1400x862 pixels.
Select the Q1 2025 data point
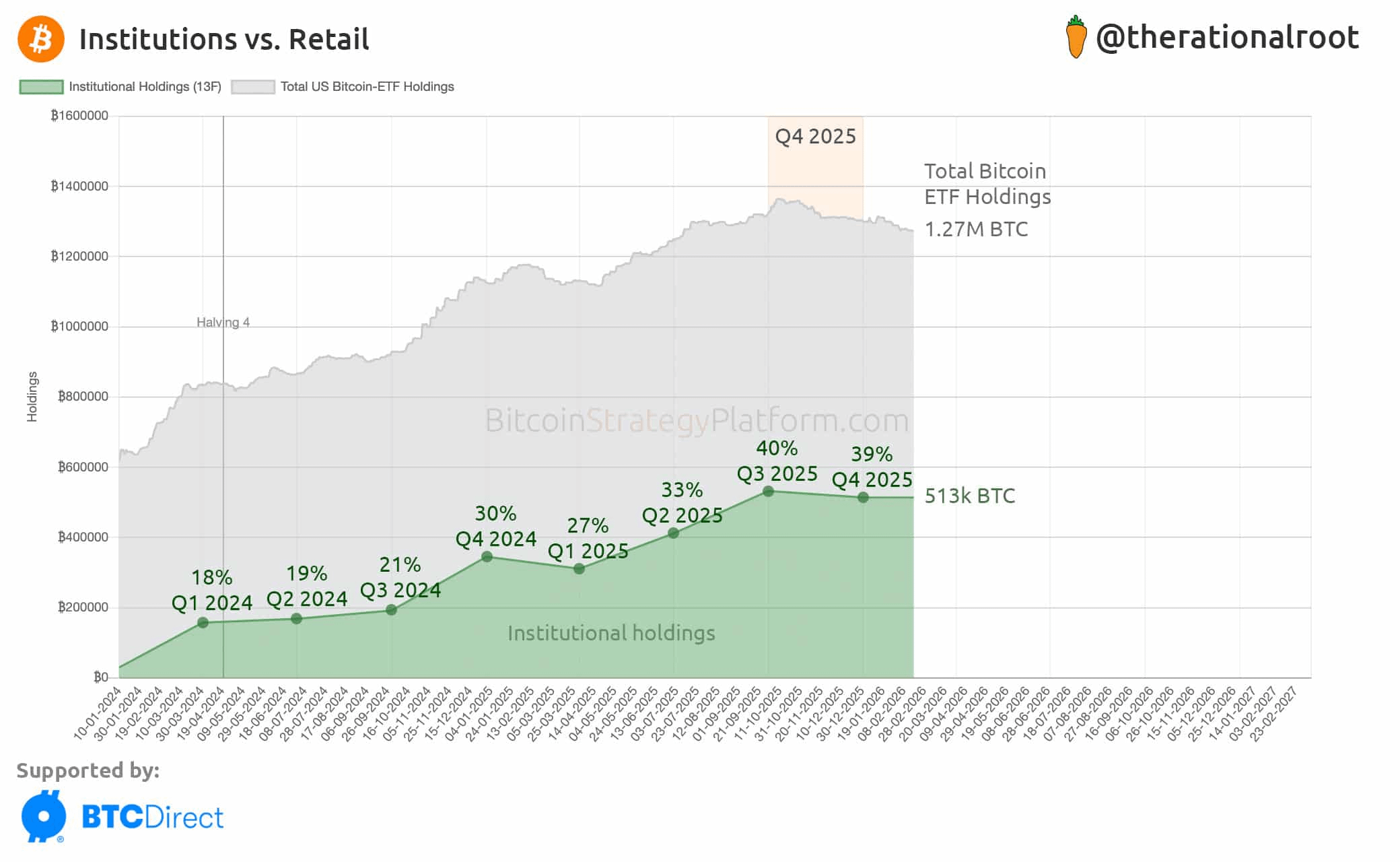point(579,569)
